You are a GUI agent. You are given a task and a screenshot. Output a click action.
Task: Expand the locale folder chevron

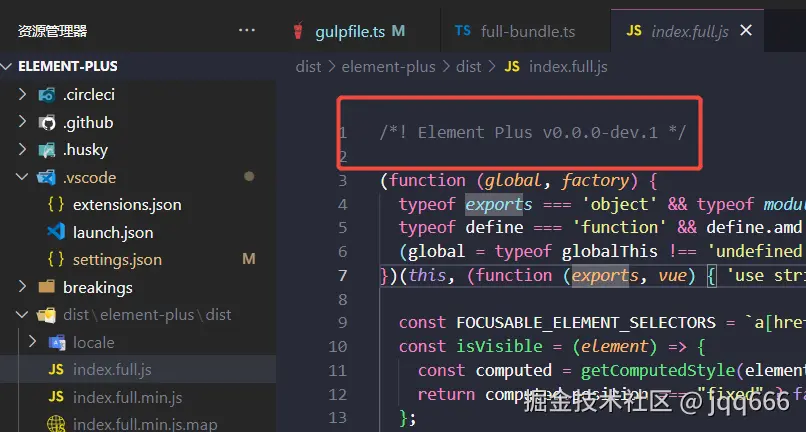coord(32,342)
